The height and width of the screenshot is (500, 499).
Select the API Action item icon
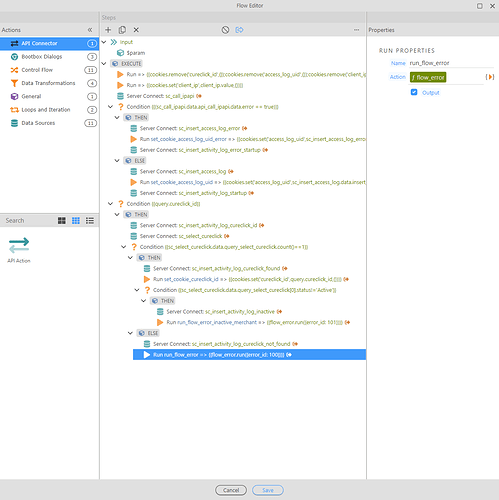pos(19,245)
